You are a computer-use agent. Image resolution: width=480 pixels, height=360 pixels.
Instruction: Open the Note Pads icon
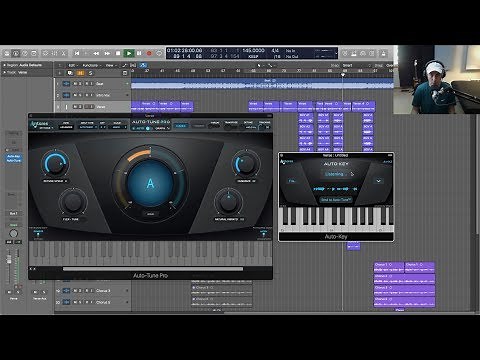[354, 53]
